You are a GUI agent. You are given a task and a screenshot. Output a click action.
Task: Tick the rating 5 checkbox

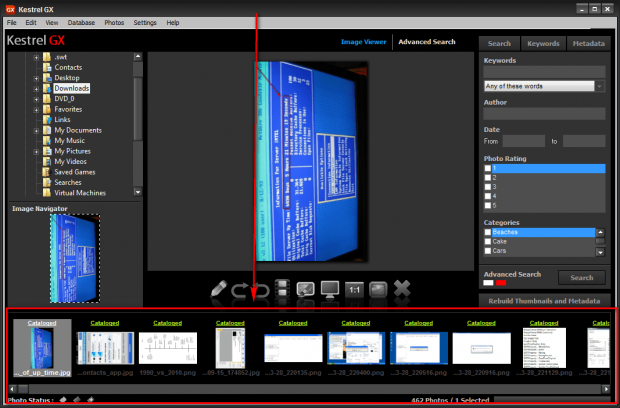(488, 205)
